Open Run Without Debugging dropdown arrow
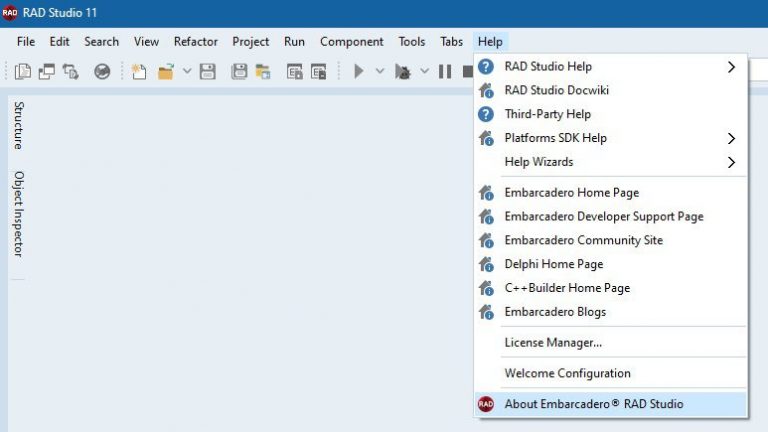The height and width of the screenshot is (432, 768). tap(424, 72)
